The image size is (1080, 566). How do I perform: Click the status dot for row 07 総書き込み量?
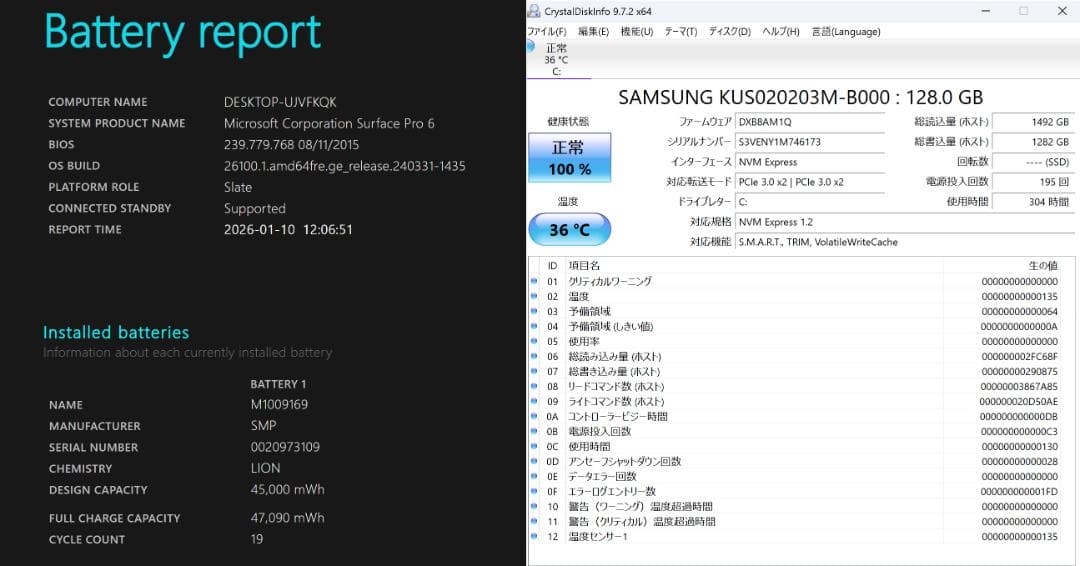click(534, 371)
